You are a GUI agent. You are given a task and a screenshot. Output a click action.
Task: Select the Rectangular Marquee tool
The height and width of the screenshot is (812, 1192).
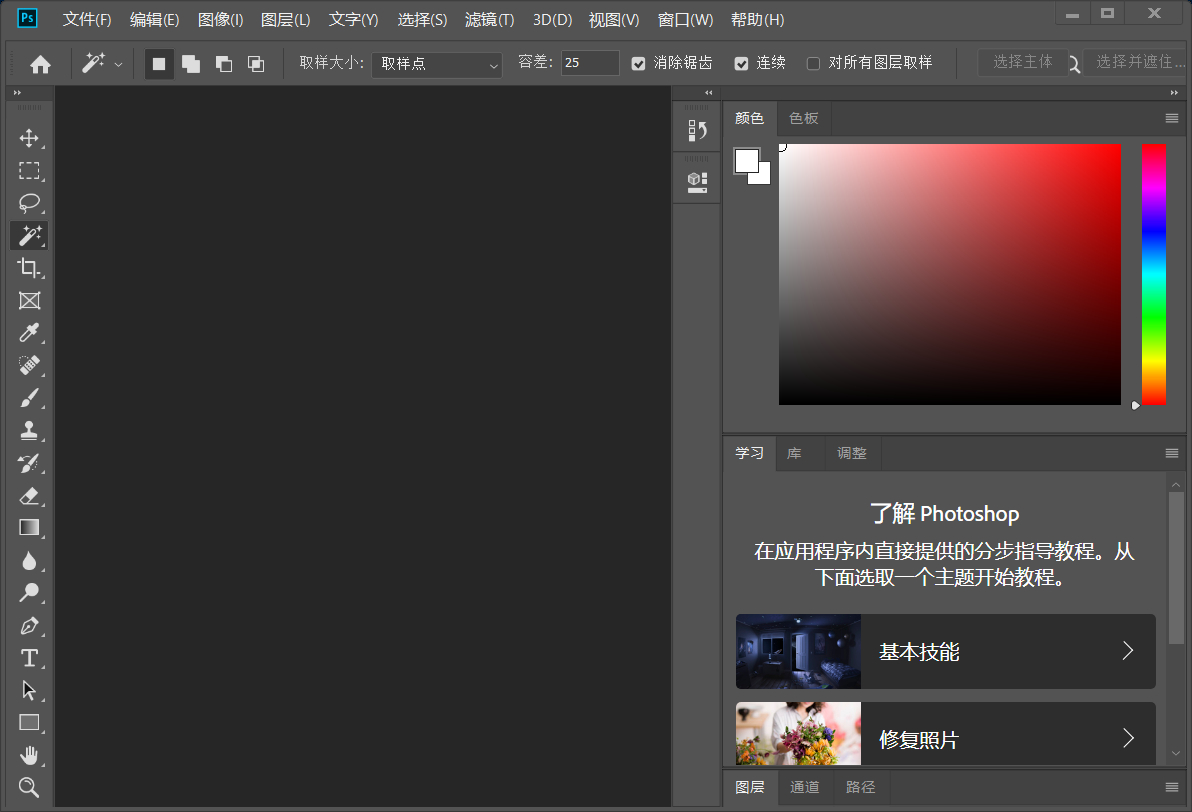(30, 171)
